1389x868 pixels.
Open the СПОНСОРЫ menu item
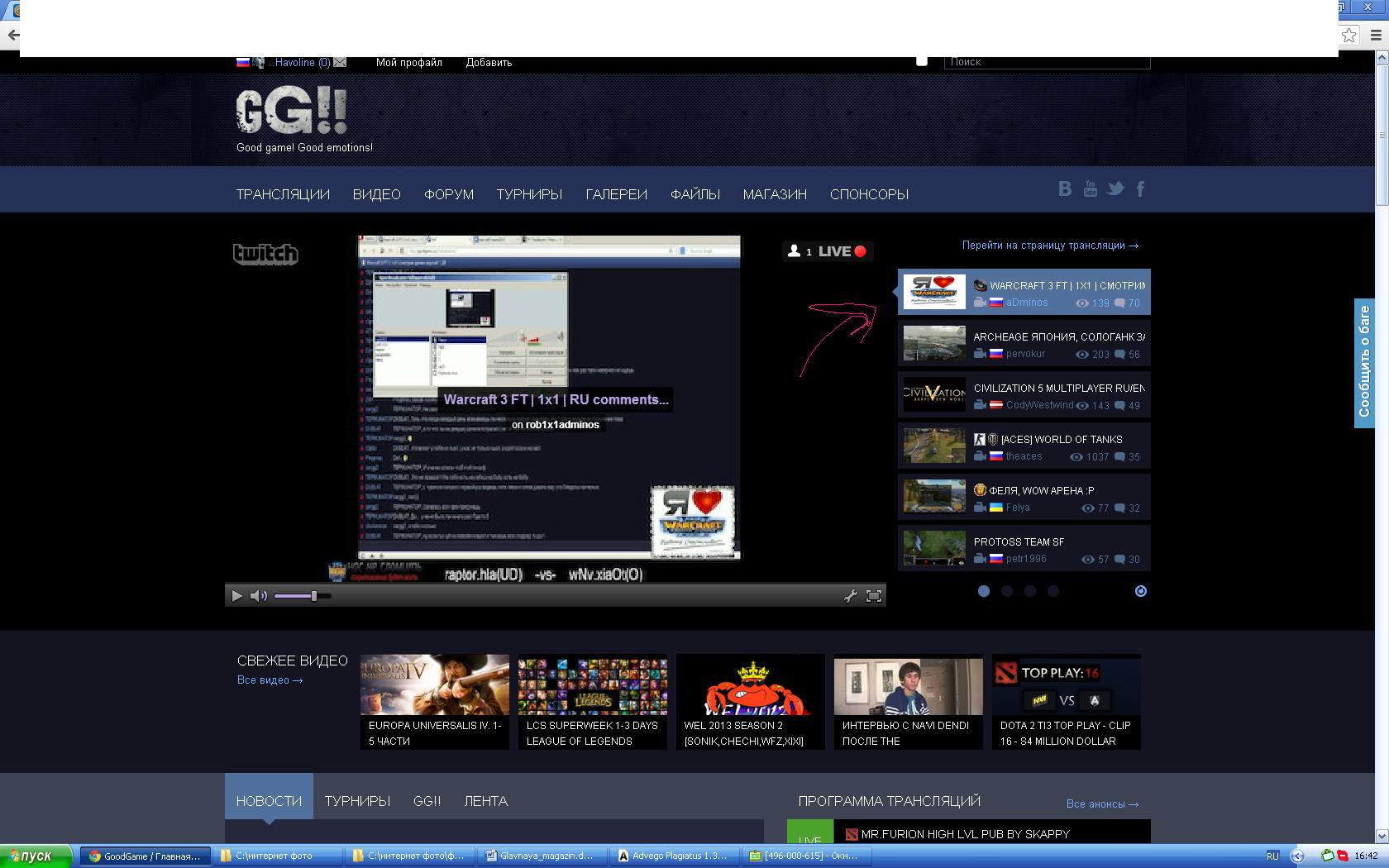(869, 194)
